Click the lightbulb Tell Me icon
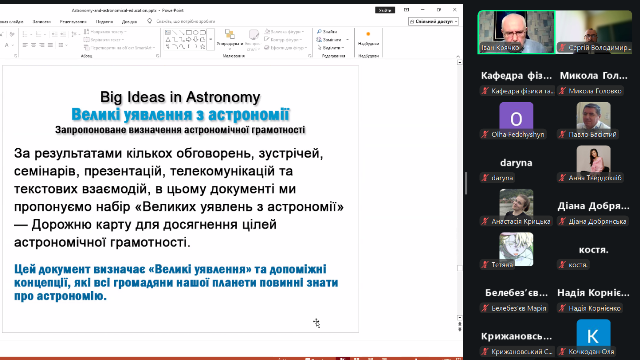This screenshot has width=640, height=360. tap(149, 21)
